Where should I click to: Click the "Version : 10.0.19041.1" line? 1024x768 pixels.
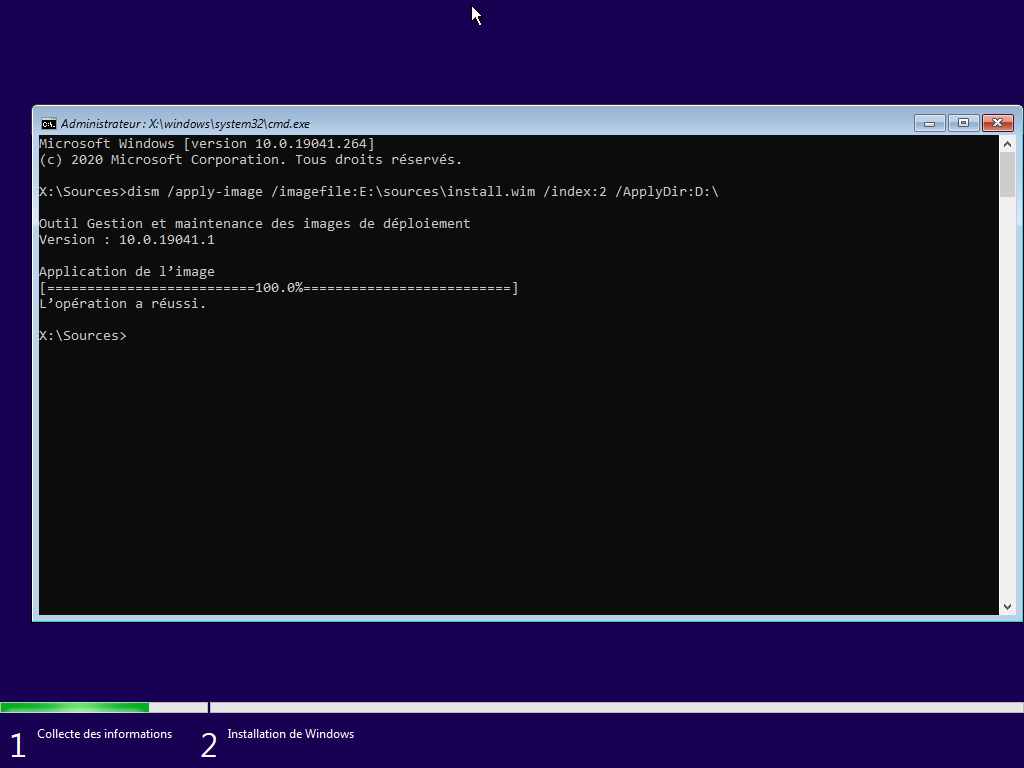(x=127, y=240)
